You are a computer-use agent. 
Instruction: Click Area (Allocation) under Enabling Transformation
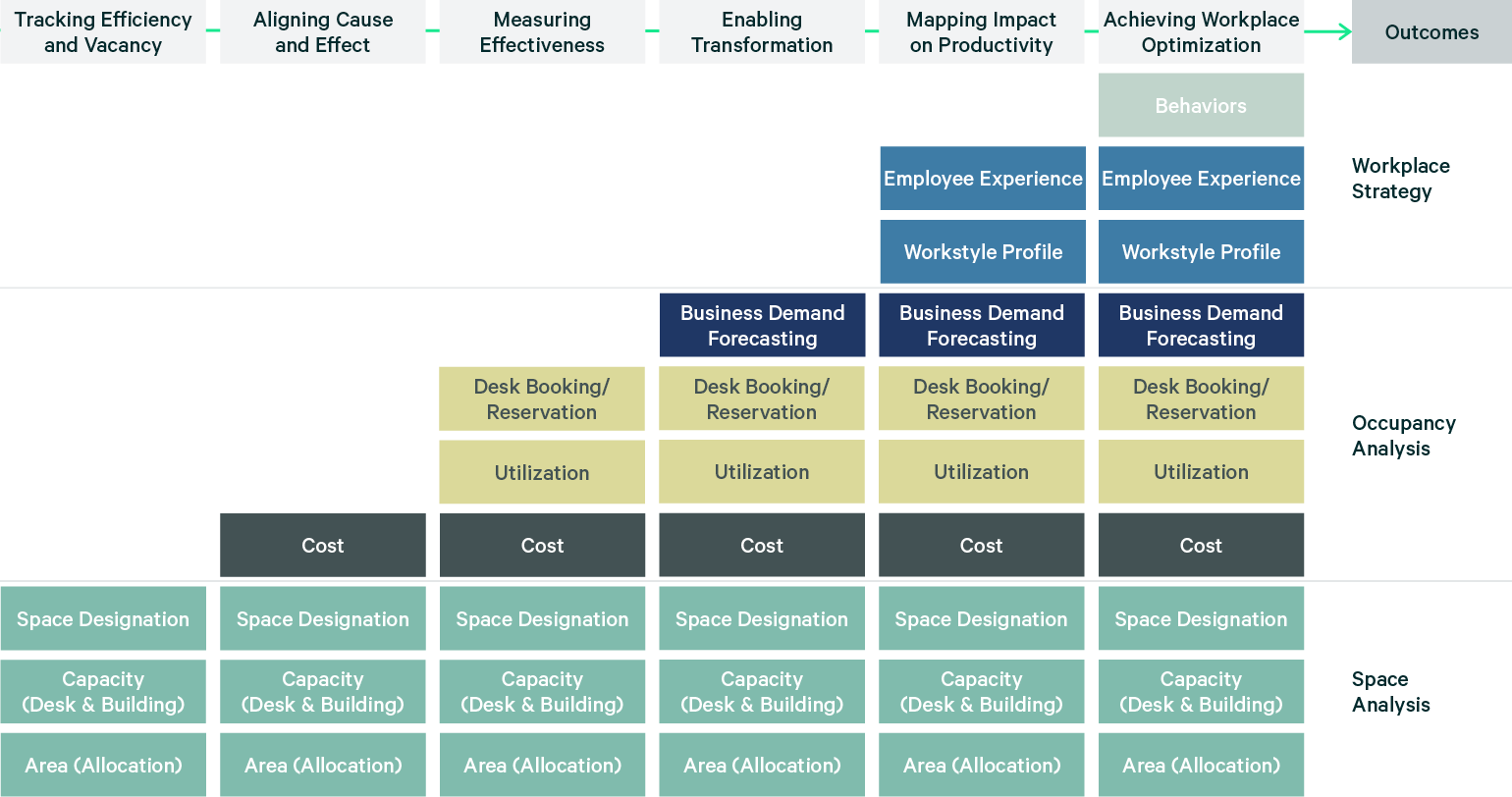[x=762, y=765]
